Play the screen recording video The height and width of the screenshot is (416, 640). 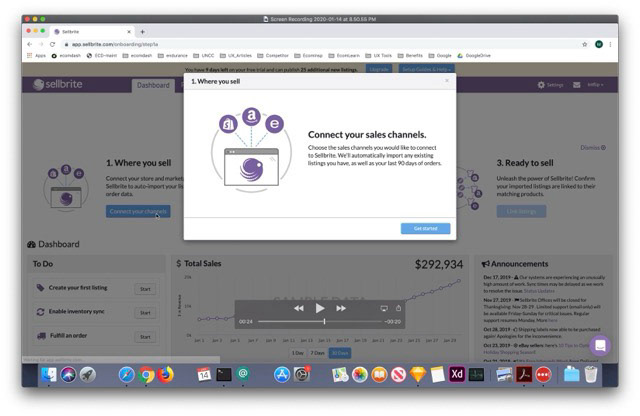pos(320,308)
